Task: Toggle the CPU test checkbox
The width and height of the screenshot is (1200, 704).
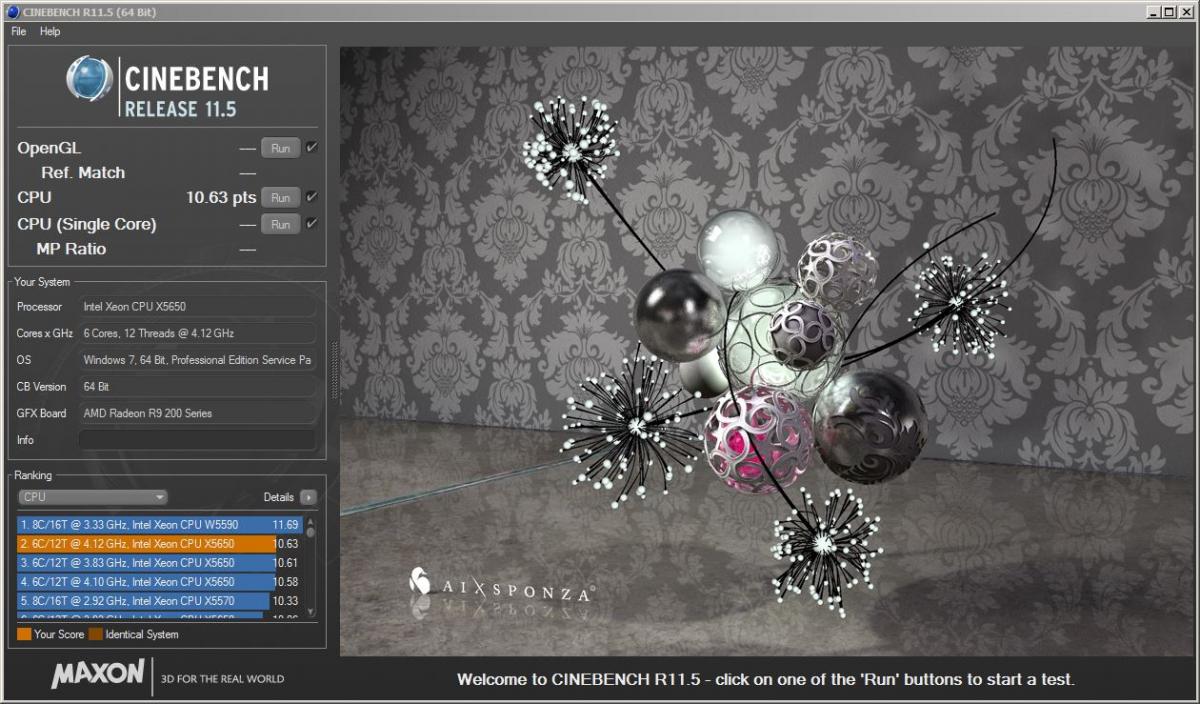Action: (x=312, y=197)
